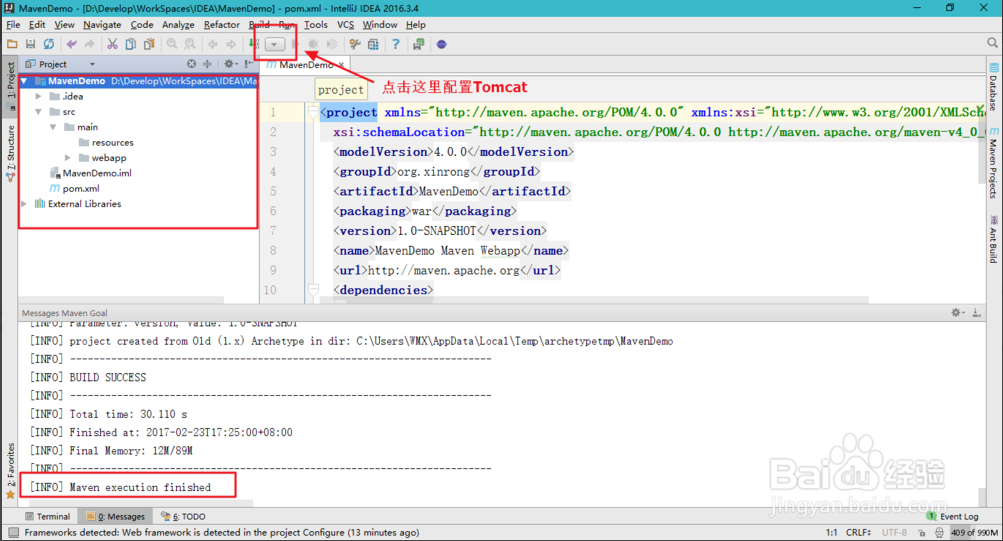The width and height of the screenshot is (1003, 541).
Task: Click the Undo arrow icon
Action: click(71, 44)
